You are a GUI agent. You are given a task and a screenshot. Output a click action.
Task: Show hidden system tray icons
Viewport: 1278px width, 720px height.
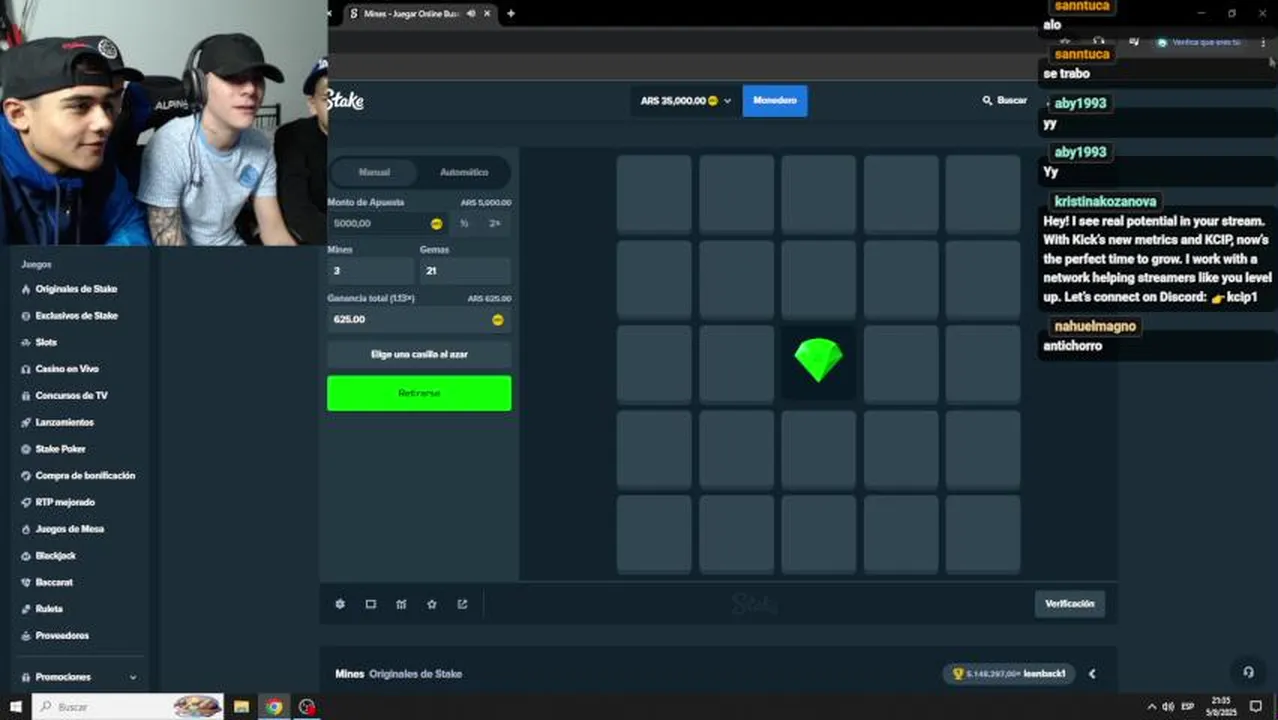[1151, 707]
